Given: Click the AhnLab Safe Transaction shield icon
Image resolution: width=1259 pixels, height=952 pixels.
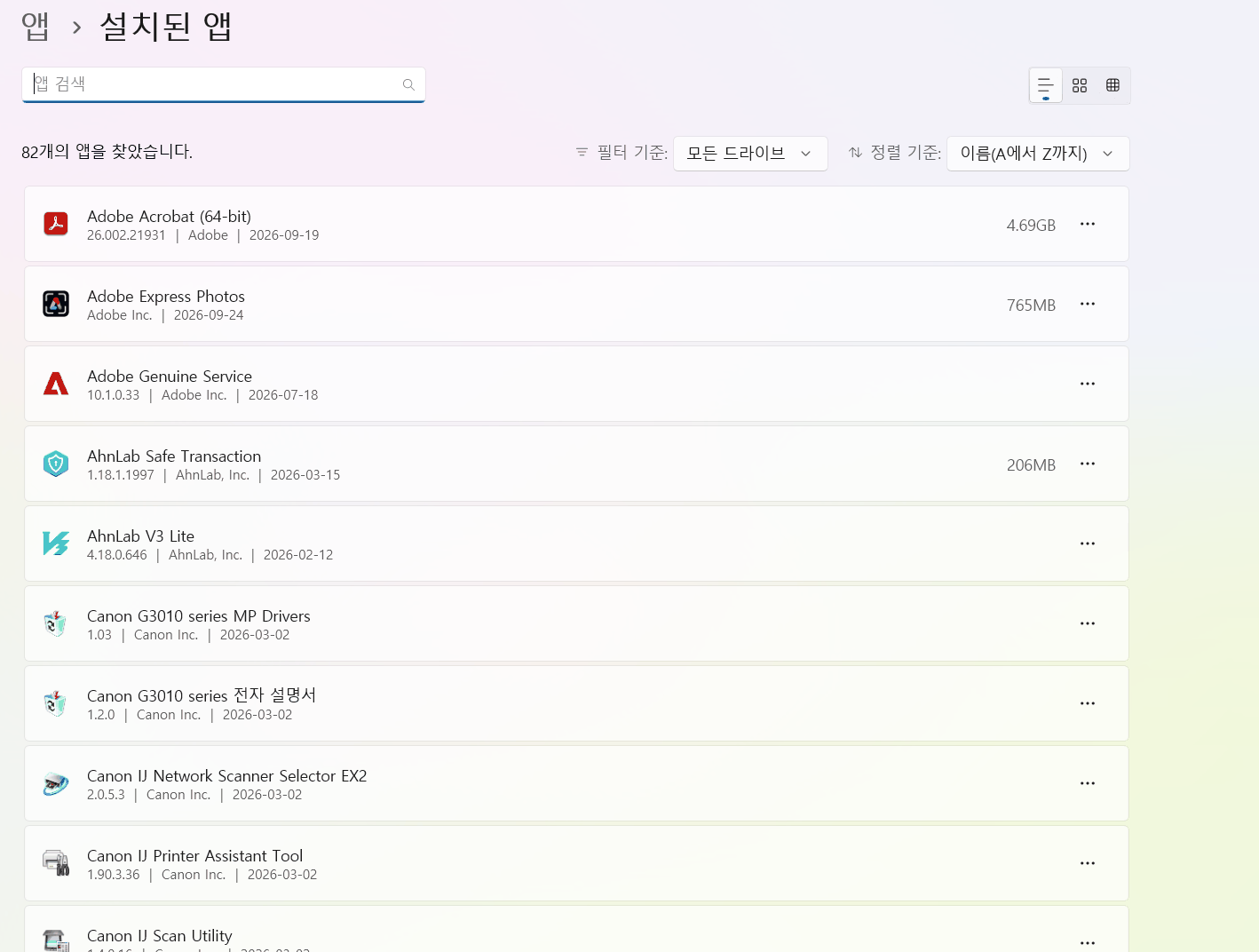Looking at the screenshot, I should coord(56,464).
